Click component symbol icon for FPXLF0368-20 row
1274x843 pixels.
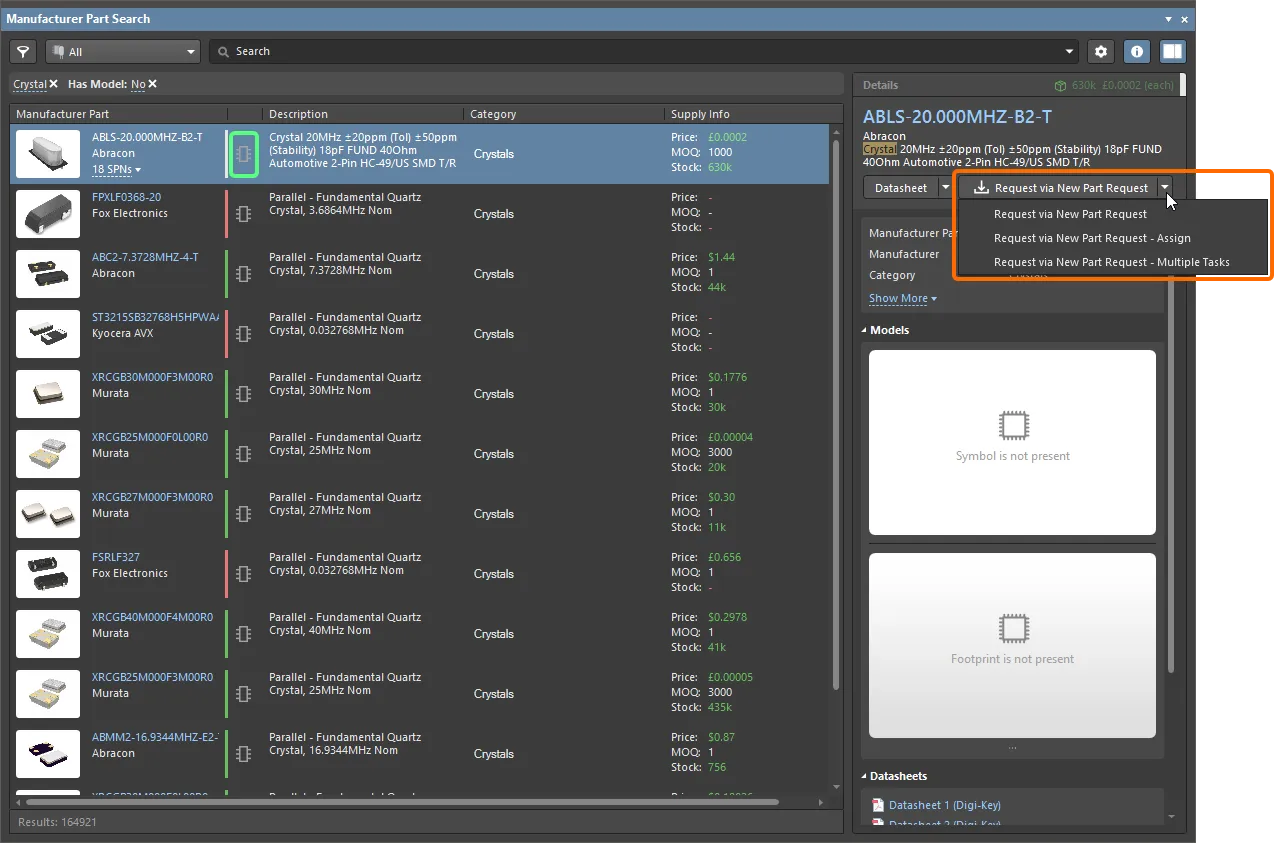243,214
